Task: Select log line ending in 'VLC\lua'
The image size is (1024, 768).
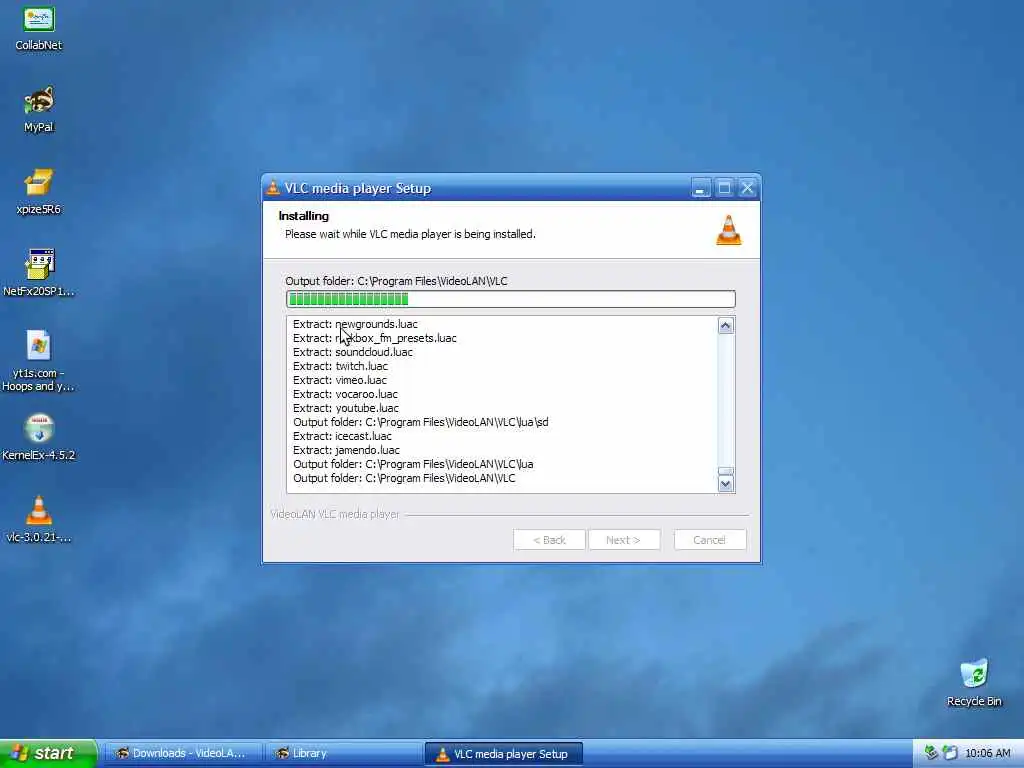Action: (x=413, y=464)
